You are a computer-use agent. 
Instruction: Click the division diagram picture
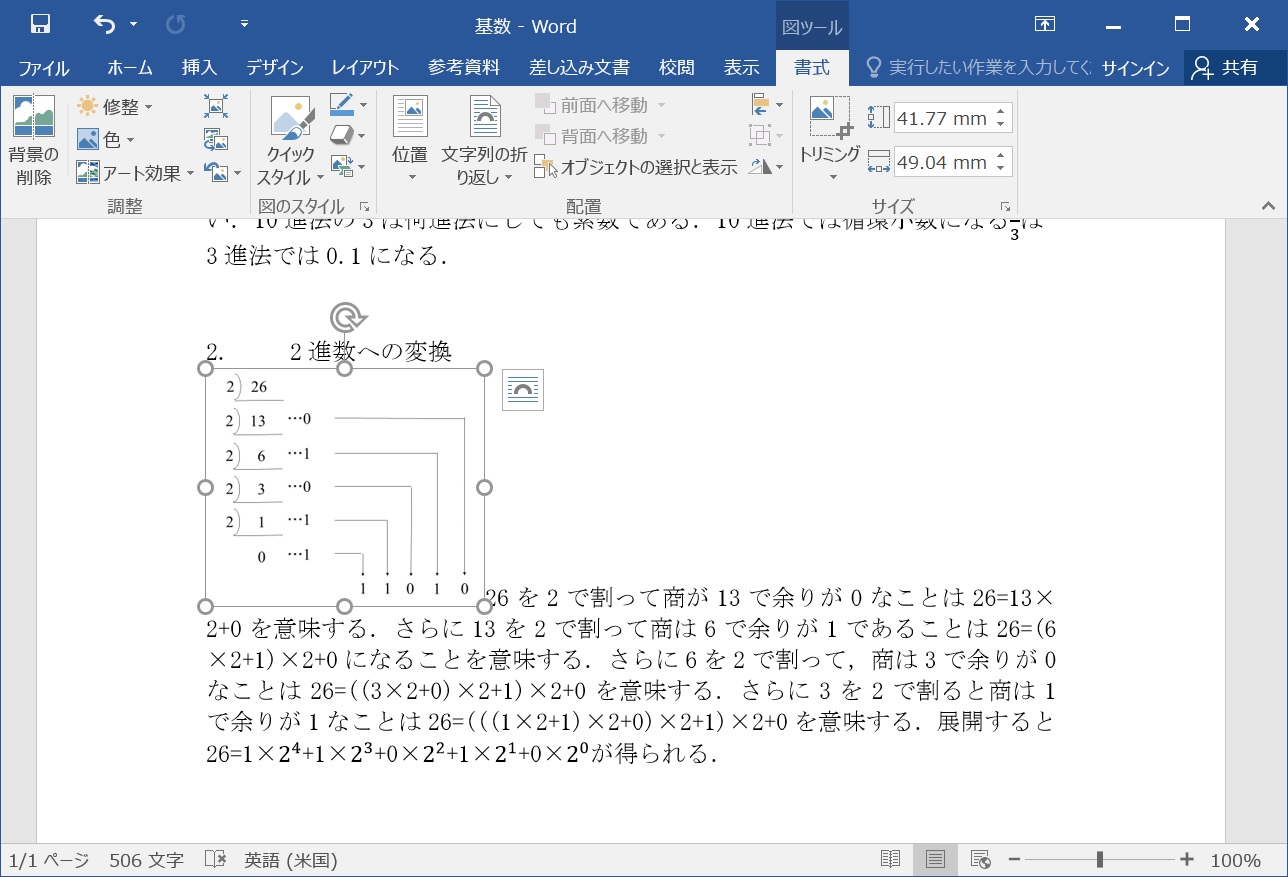(x=345, y=487)
